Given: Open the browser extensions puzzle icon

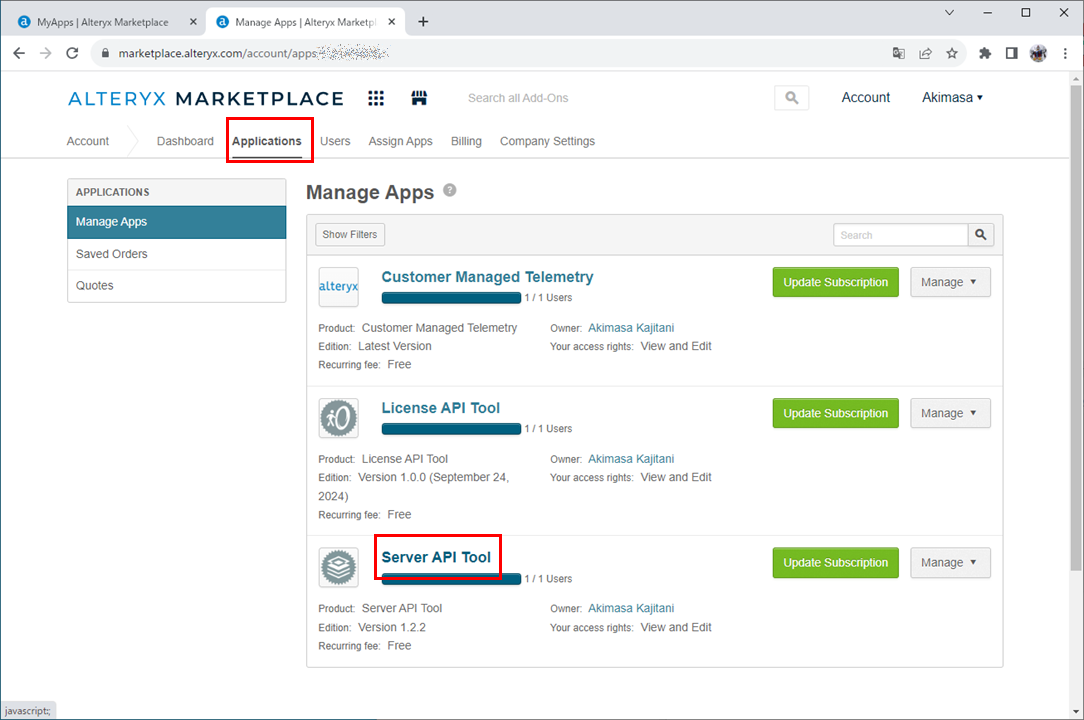Looking at the screenshot, I should [x=985, y=53].
